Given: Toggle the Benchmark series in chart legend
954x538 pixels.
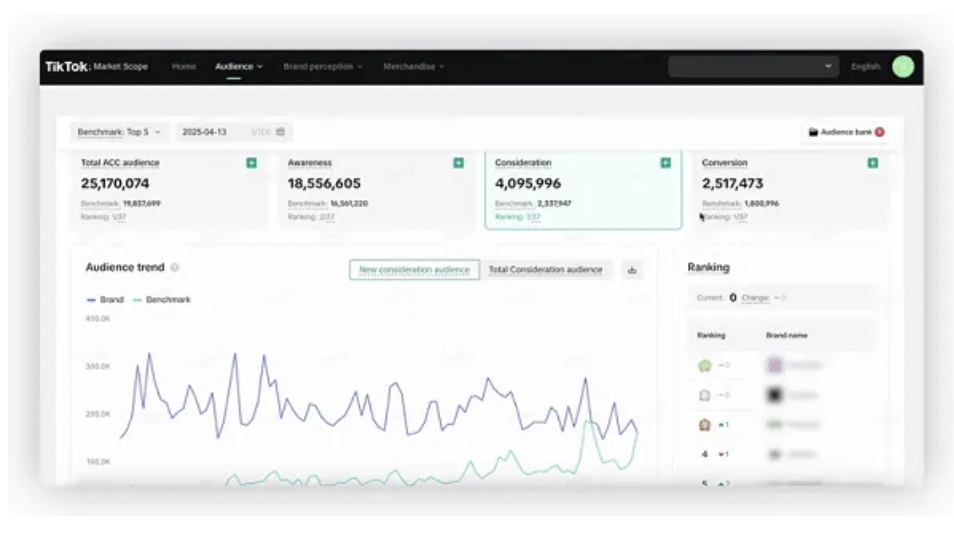Looking at the screenshot, I should click(161, 300).
